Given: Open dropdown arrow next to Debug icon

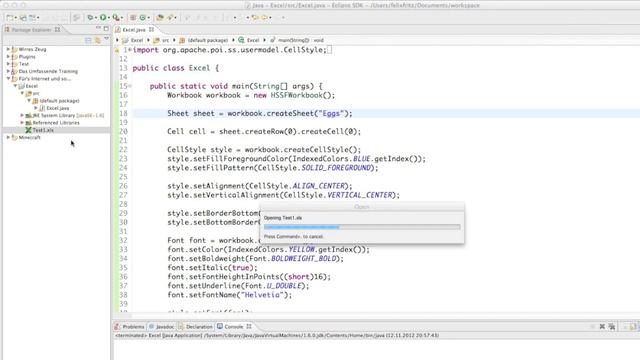Looking at the screenshot, I should click(x=96, y=18).
